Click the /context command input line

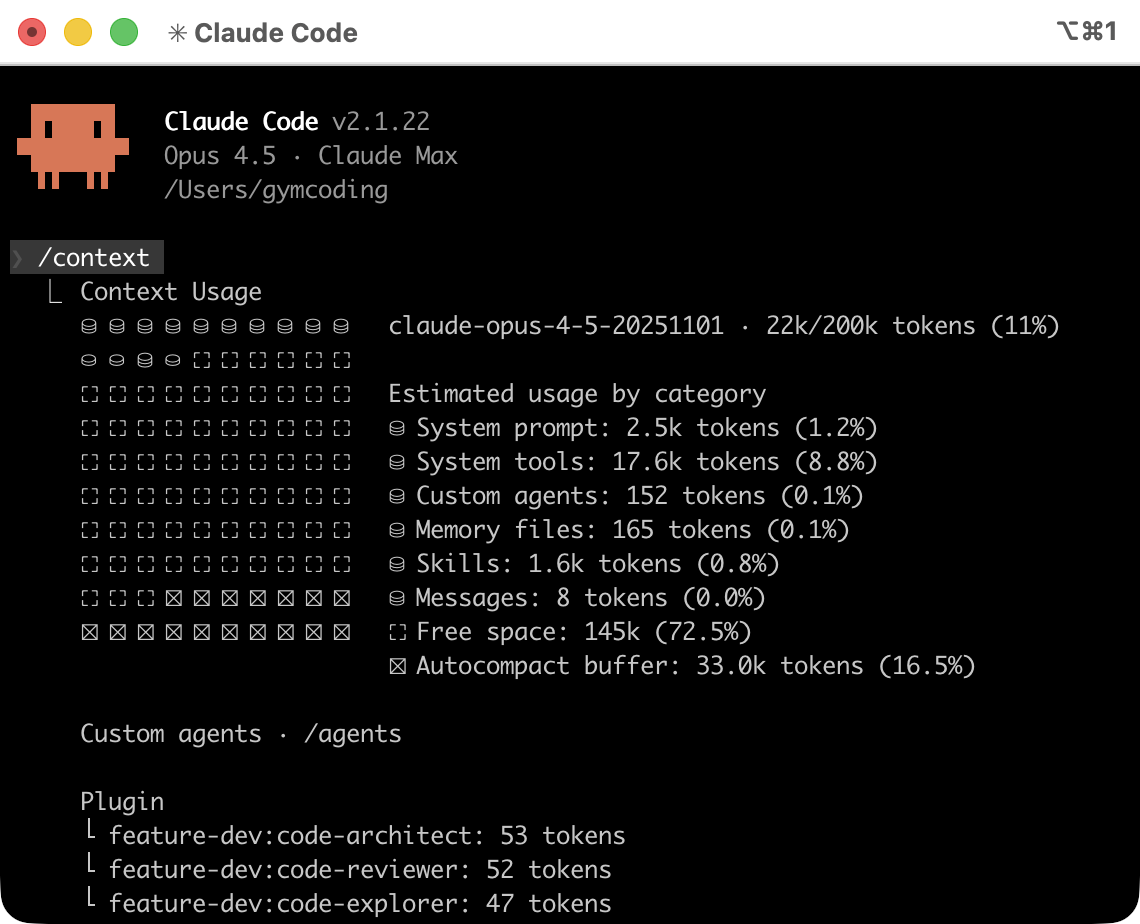93,258
